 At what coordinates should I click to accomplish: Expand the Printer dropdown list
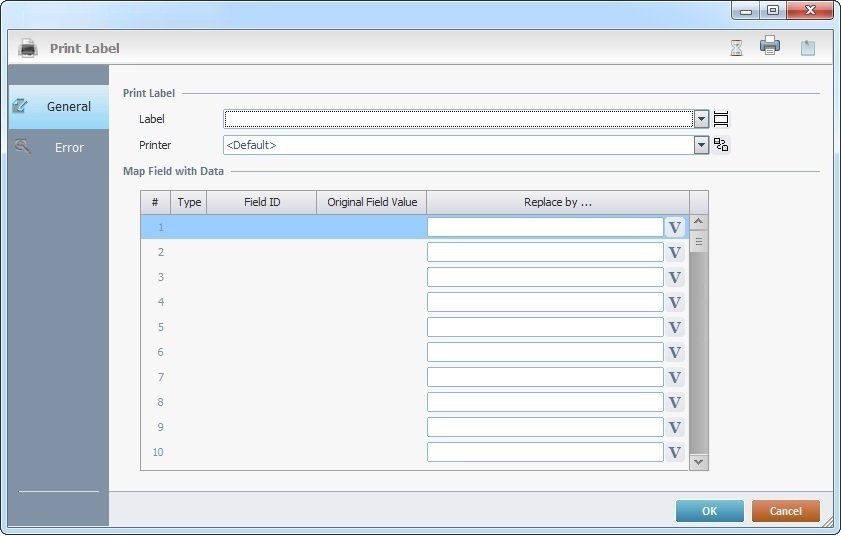702,145
